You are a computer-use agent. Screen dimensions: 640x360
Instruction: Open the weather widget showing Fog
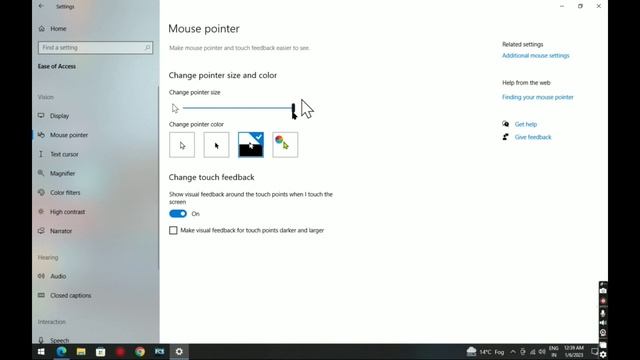point(486,351)
